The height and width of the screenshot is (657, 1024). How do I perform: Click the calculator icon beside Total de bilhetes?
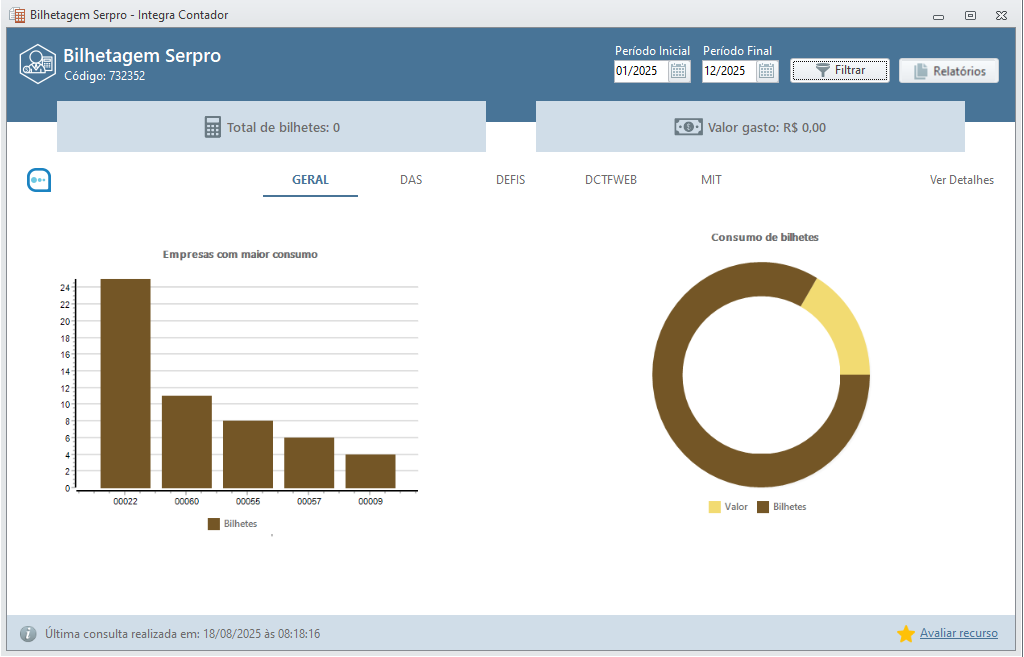(212, 127)
